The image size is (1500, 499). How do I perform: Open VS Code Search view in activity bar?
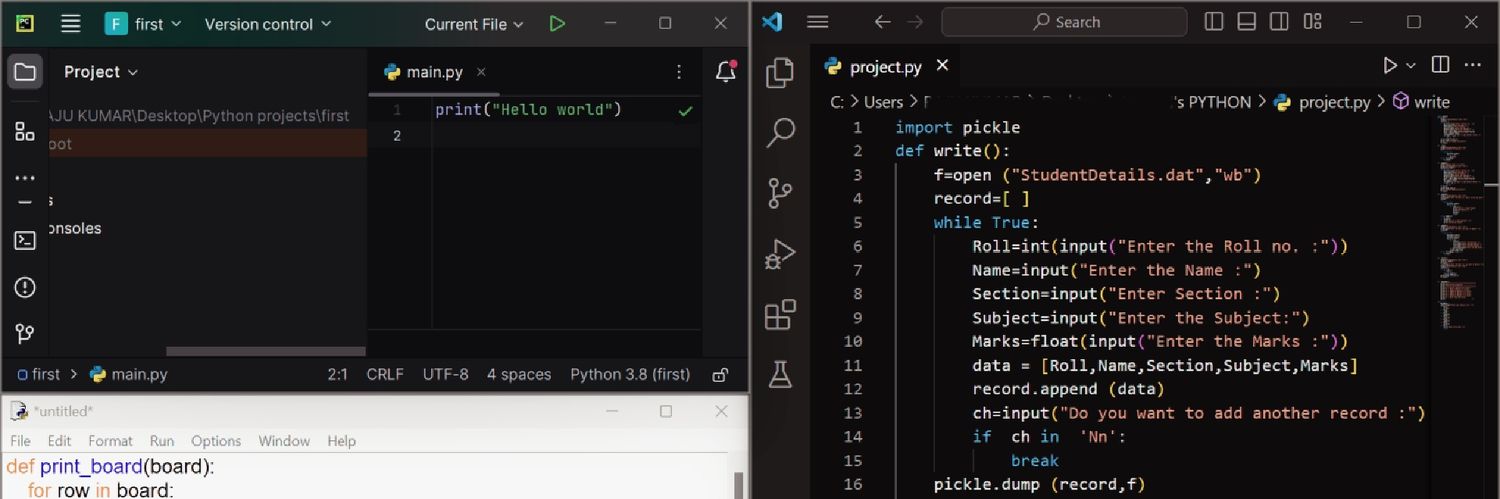click(780, 132)
